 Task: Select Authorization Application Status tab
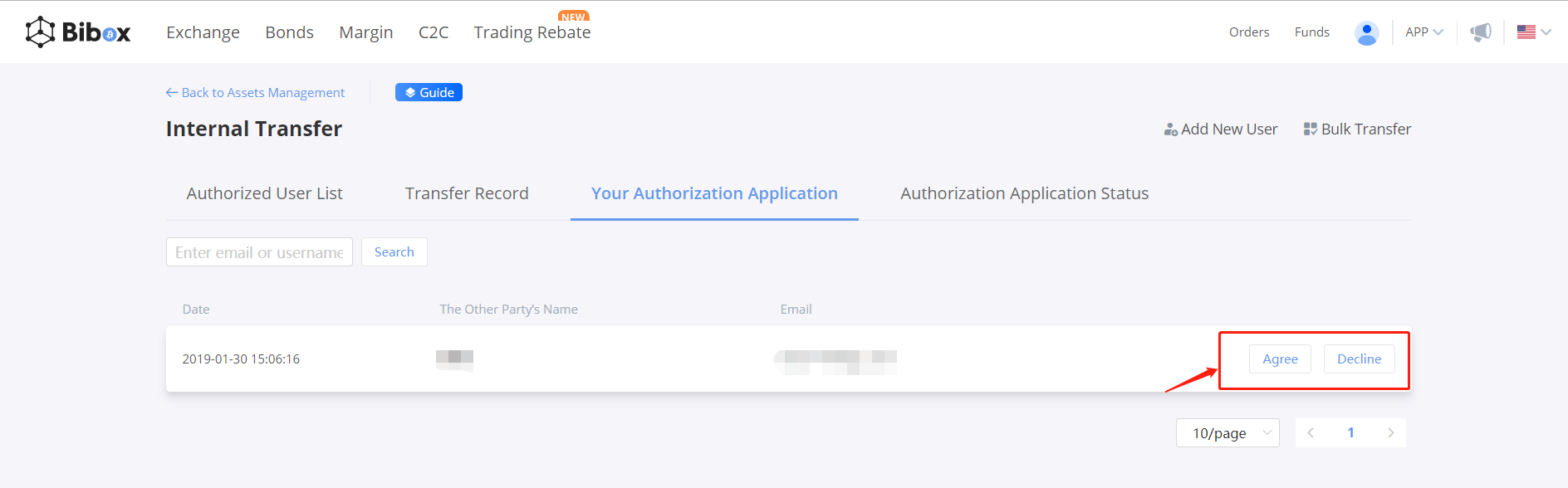pyautogui.click(x=1024, y=193)
